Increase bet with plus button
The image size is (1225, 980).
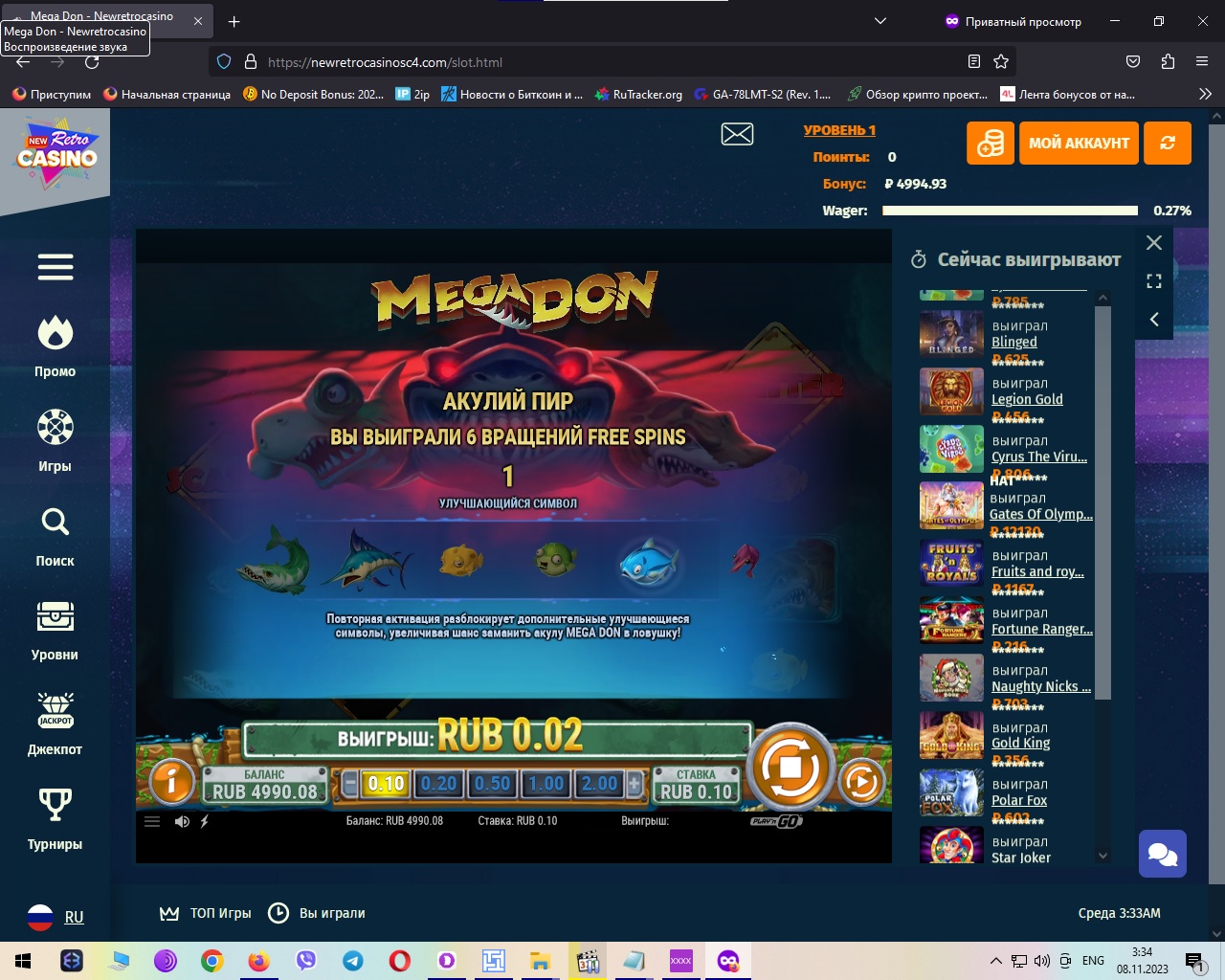point(634,784)
